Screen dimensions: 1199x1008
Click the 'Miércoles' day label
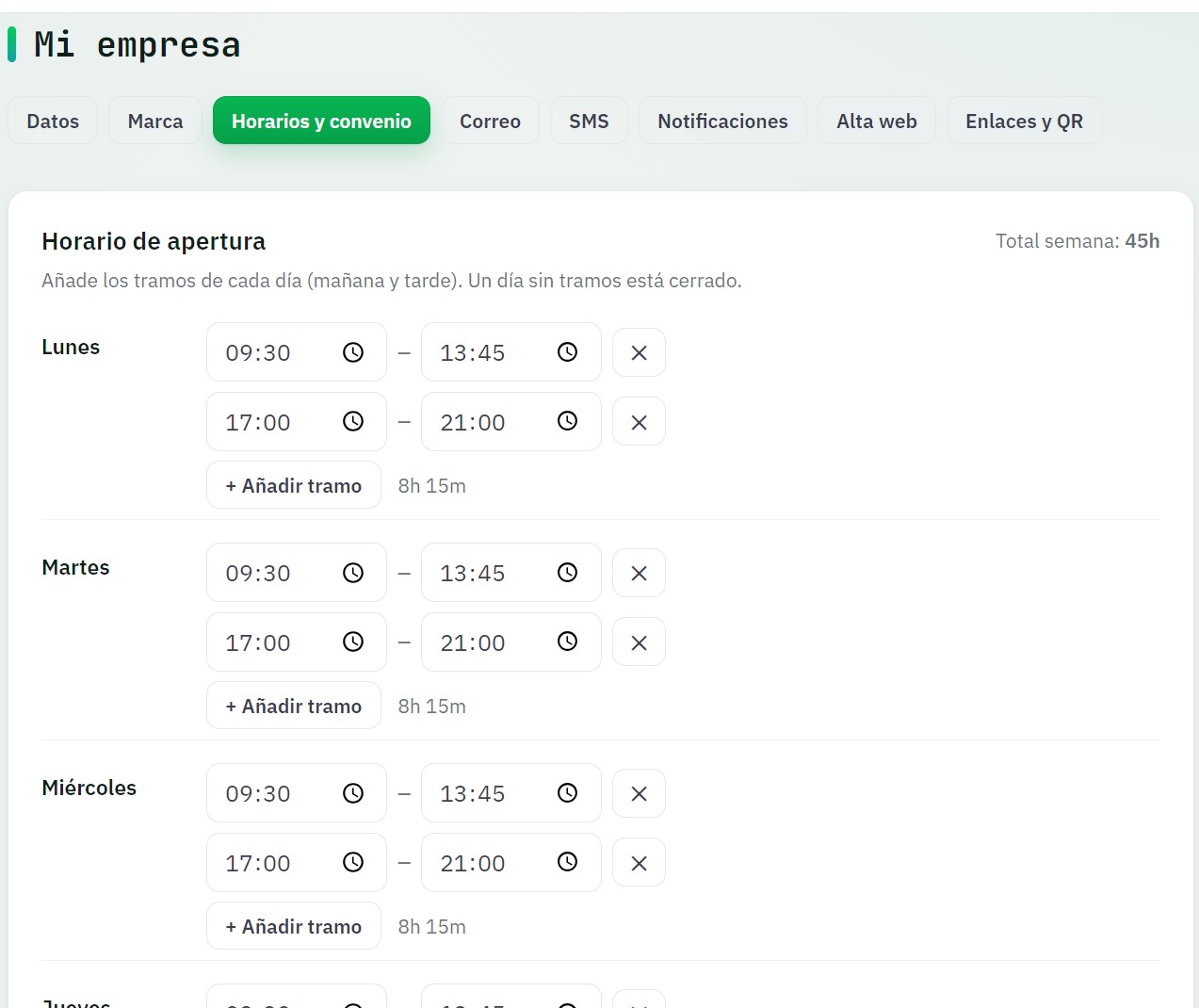[x=89, y=788]
